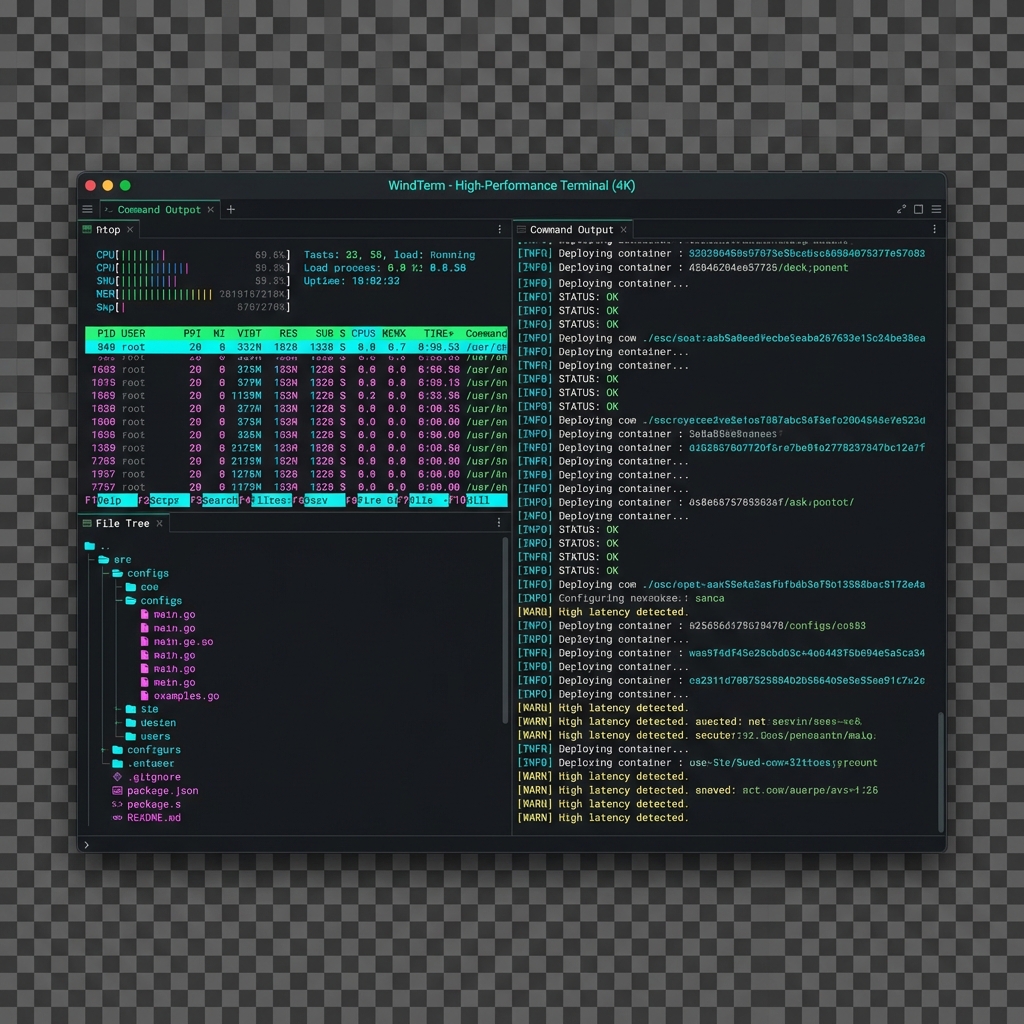Click the README.md file icon
The width and height of the screenshot is (1024, 1024).
(117, 818)
